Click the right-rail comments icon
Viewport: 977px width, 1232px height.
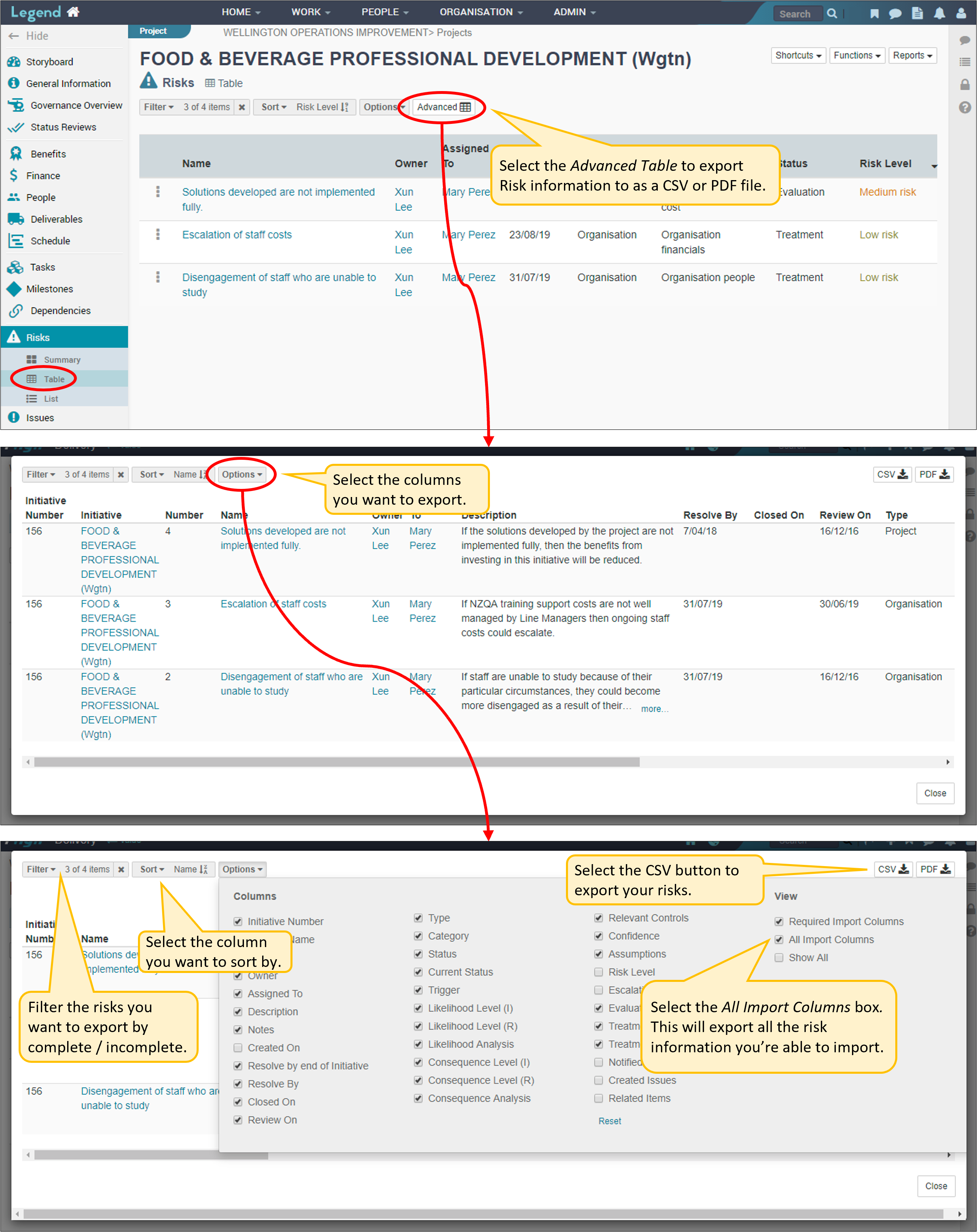[x=965, y=40]
